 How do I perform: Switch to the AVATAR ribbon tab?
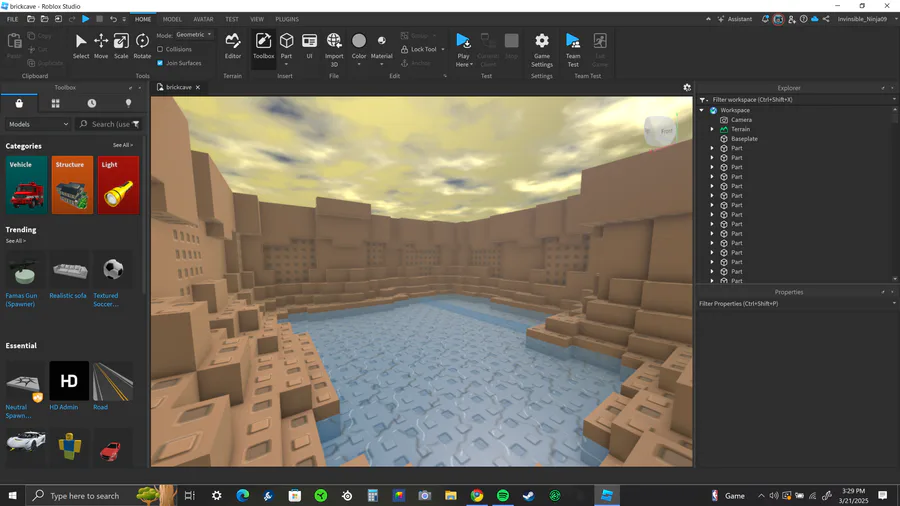point(203,19)
